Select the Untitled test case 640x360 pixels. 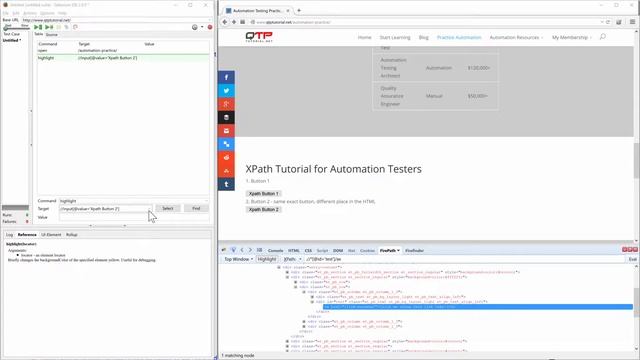pos(12,40)
